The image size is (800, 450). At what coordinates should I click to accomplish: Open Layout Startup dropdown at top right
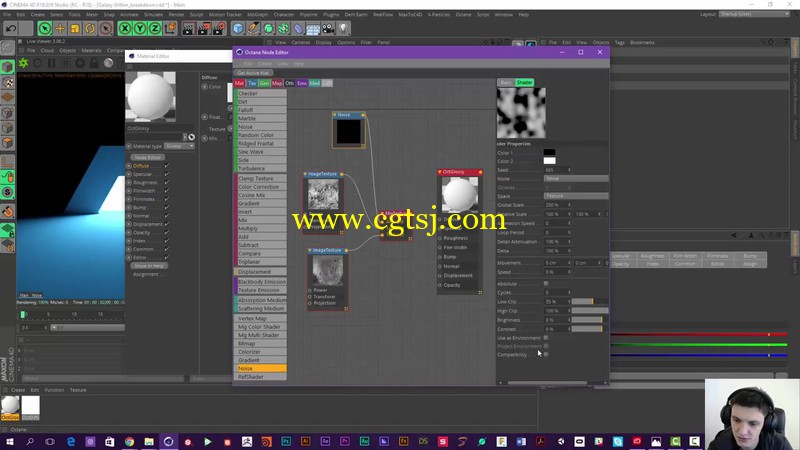[x=755, y=14]
